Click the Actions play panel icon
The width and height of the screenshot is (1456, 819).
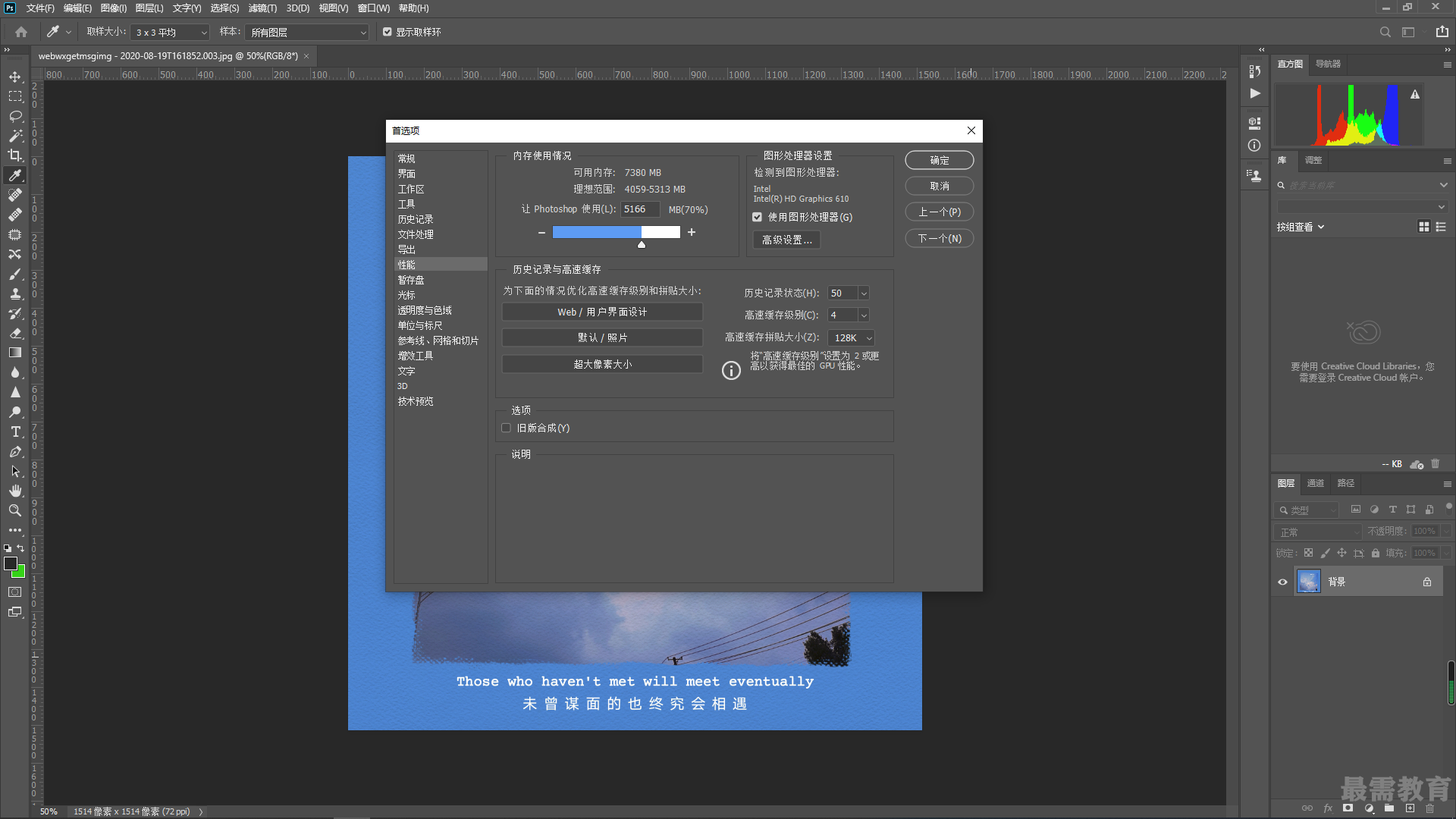click(1254, 93)
